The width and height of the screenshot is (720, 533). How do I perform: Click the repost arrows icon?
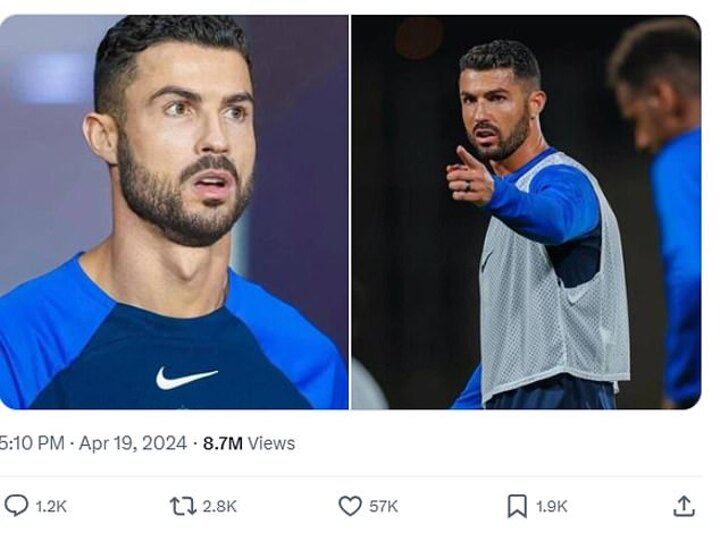(x=183, y=506)
